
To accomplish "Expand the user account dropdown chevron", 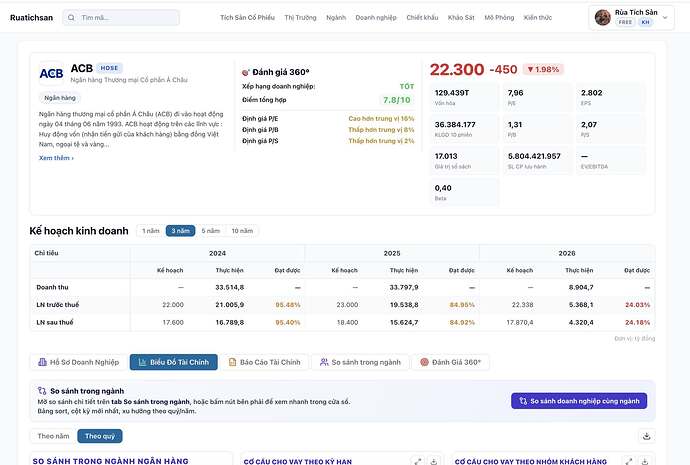I will pyautogui.click(x=665, y=18).
